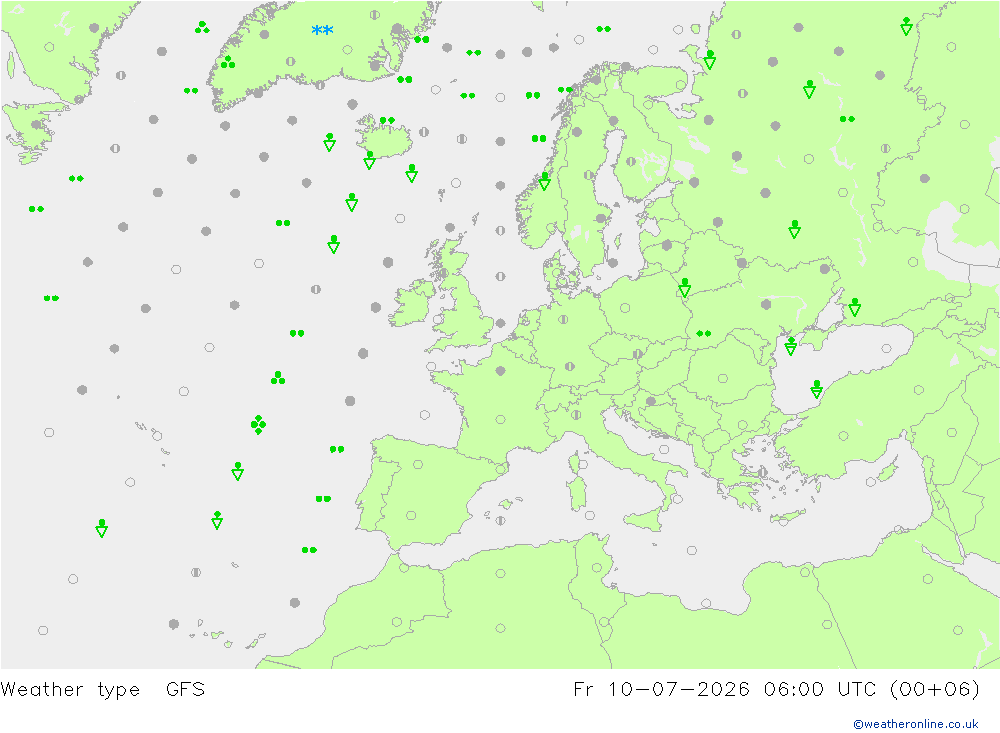
Task: Click the half-filled circle over southern Germany
Action: (570, 366)
